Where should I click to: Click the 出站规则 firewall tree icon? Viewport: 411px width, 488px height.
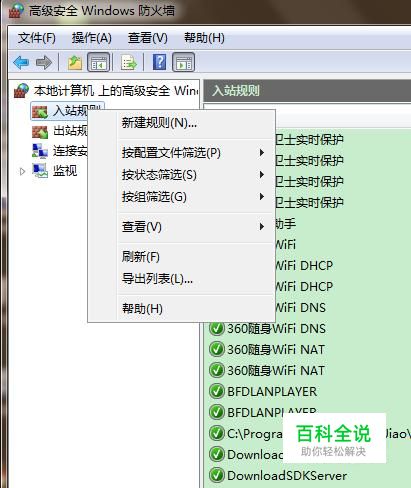tap(40, 132)
